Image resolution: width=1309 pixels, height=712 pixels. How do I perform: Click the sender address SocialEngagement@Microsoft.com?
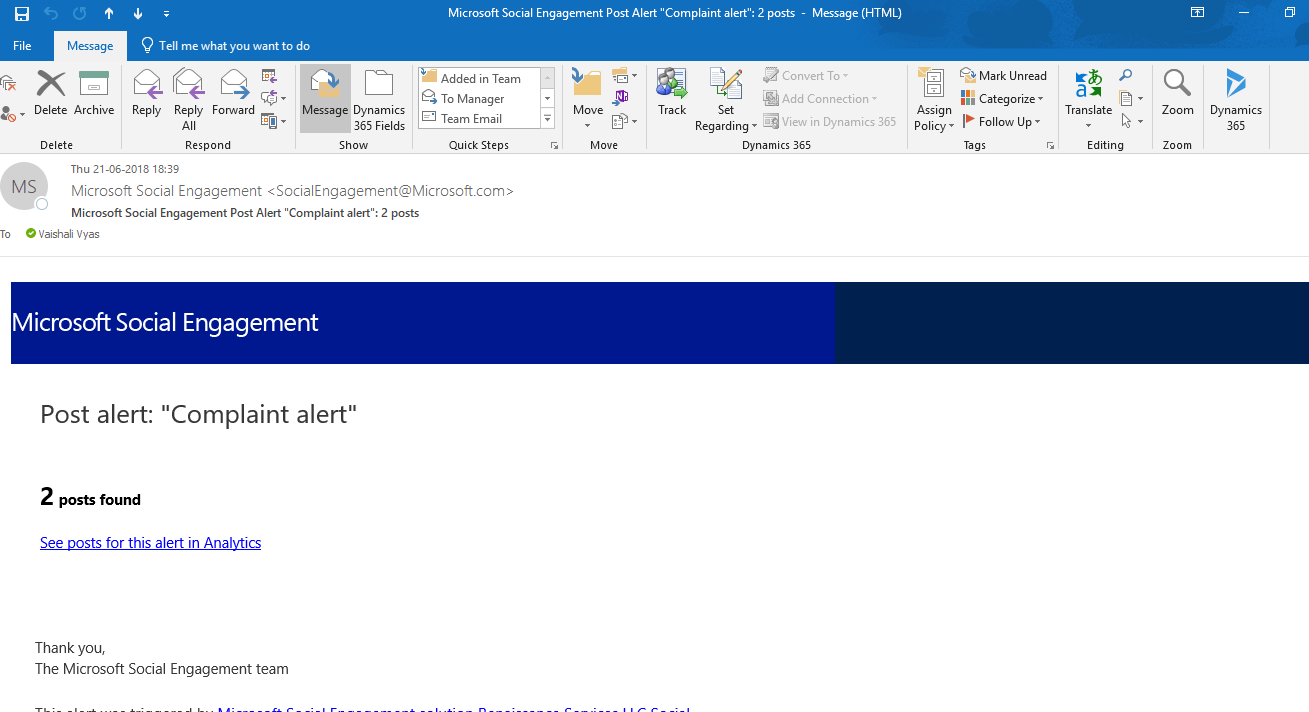point(391,191)
